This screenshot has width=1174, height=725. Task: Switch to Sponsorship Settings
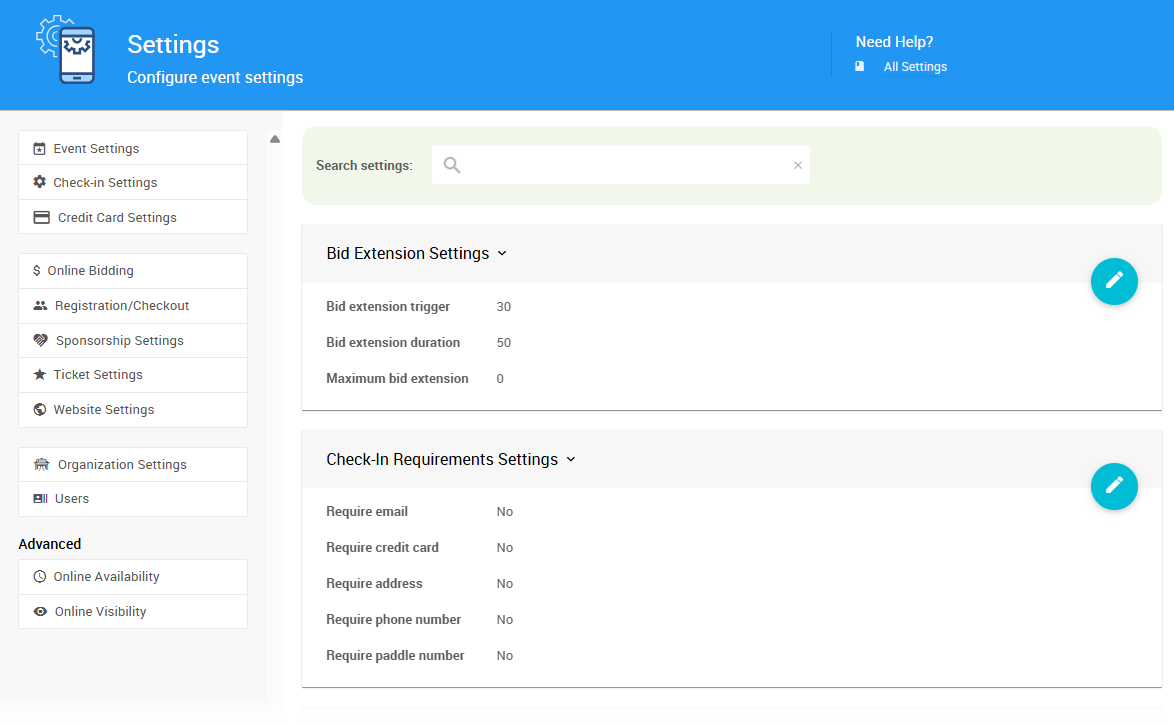(120, 340)
